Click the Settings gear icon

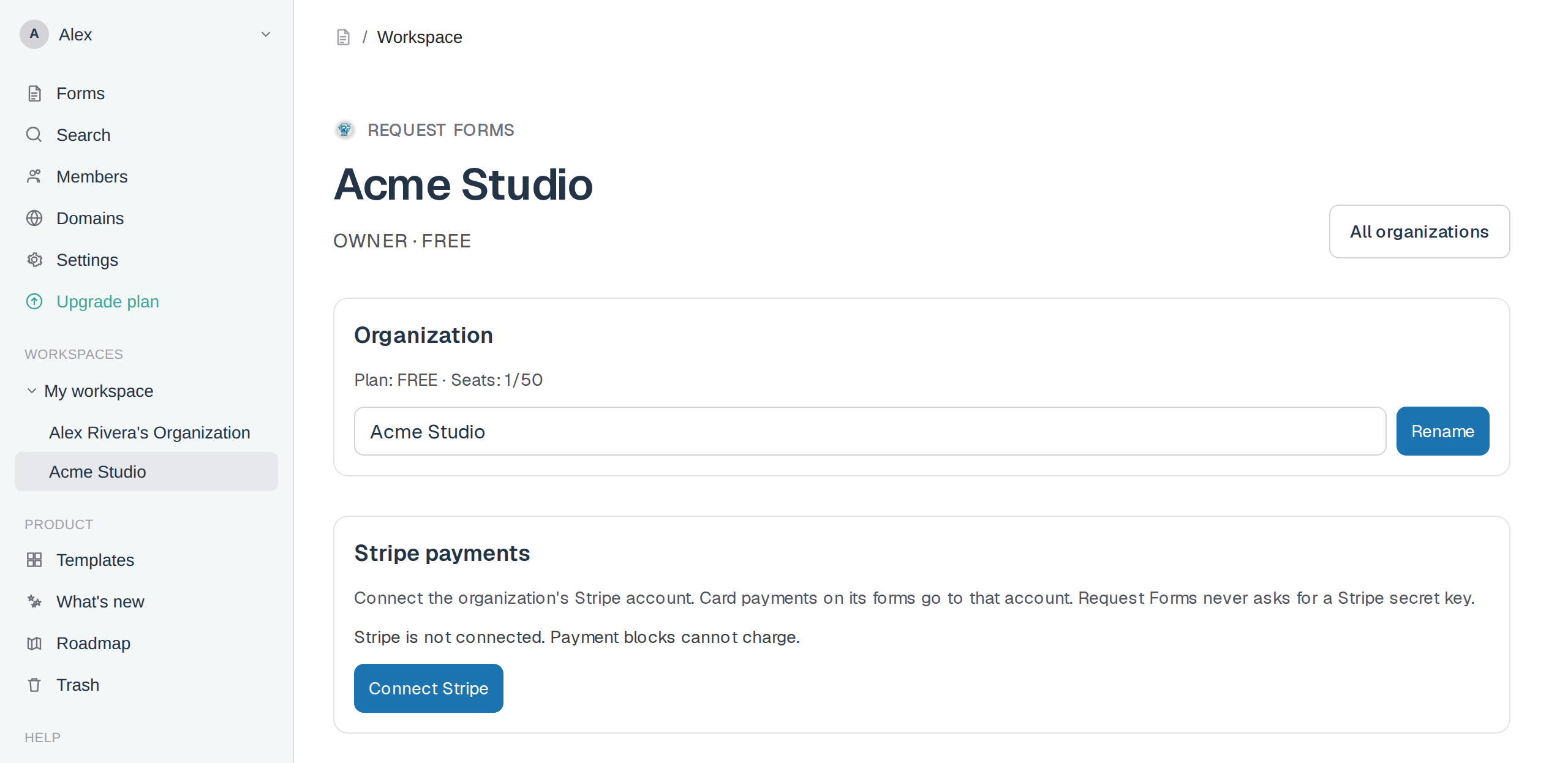click(34, 260)
